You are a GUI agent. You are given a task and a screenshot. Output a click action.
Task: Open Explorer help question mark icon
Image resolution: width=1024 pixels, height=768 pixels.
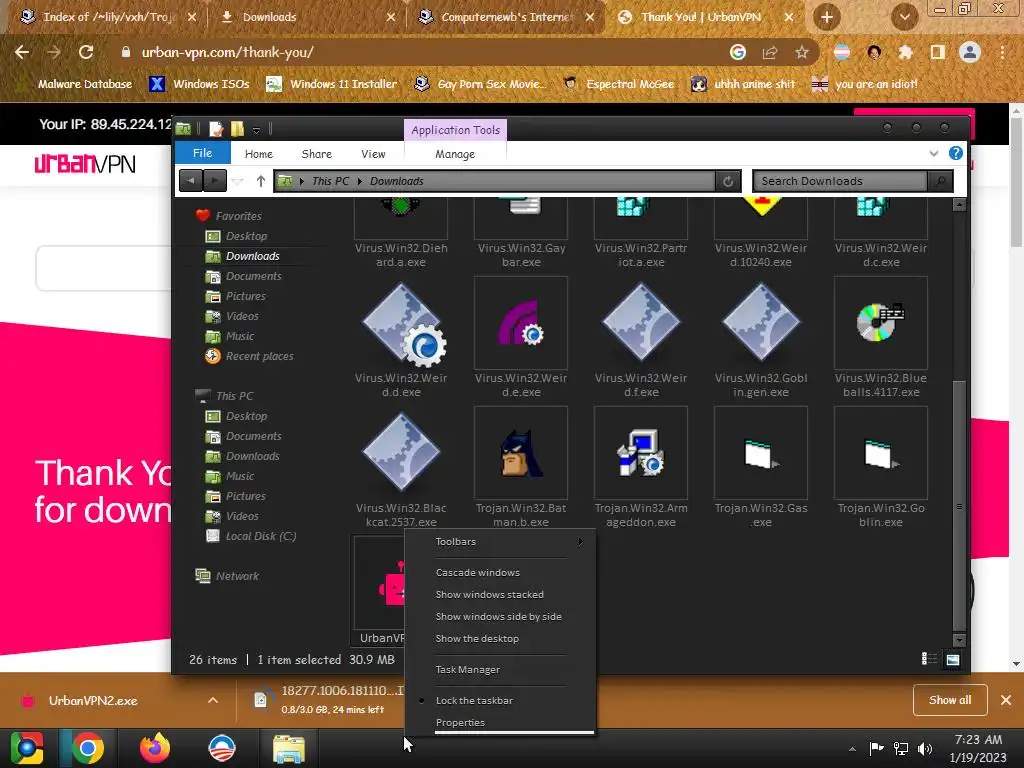click(955, 153)
